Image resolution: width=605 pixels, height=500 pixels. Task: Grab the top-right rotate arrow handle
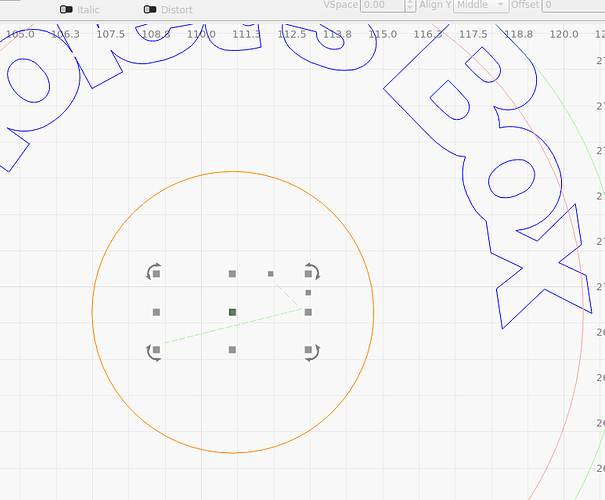[312, 272]
